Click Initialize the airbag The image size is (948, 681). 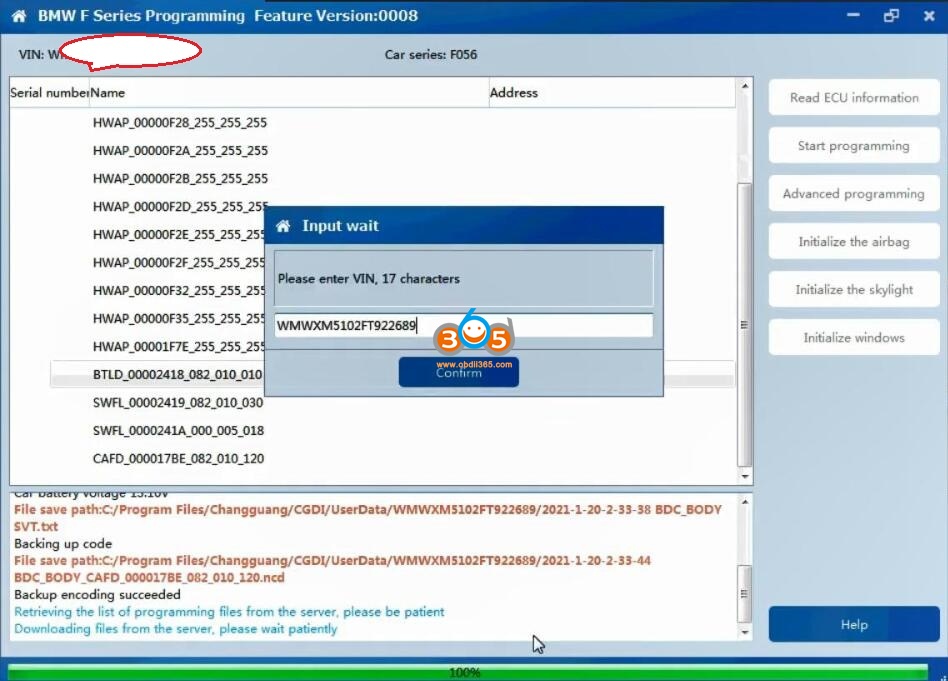(854, 241)
